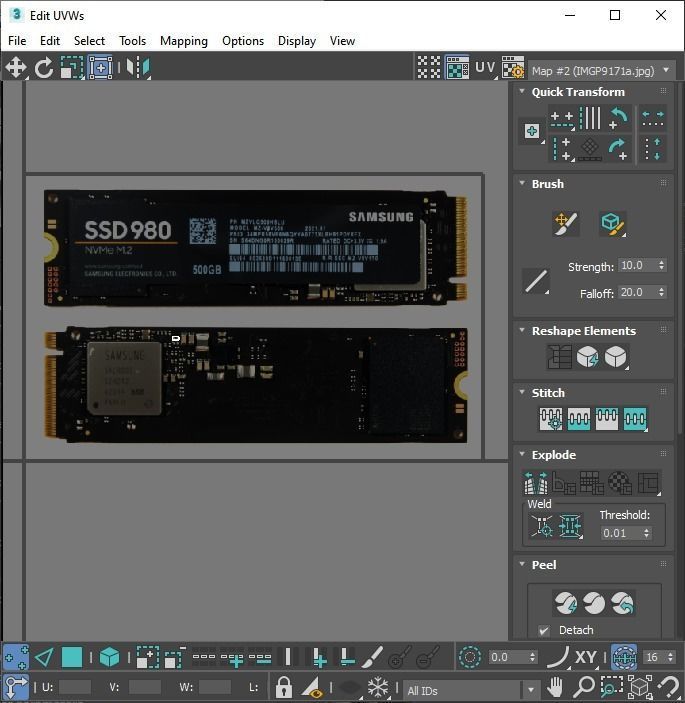Select the Scale tool
Image resolution: width=685 pixels, height=703 pixels.
coord(72,68)
